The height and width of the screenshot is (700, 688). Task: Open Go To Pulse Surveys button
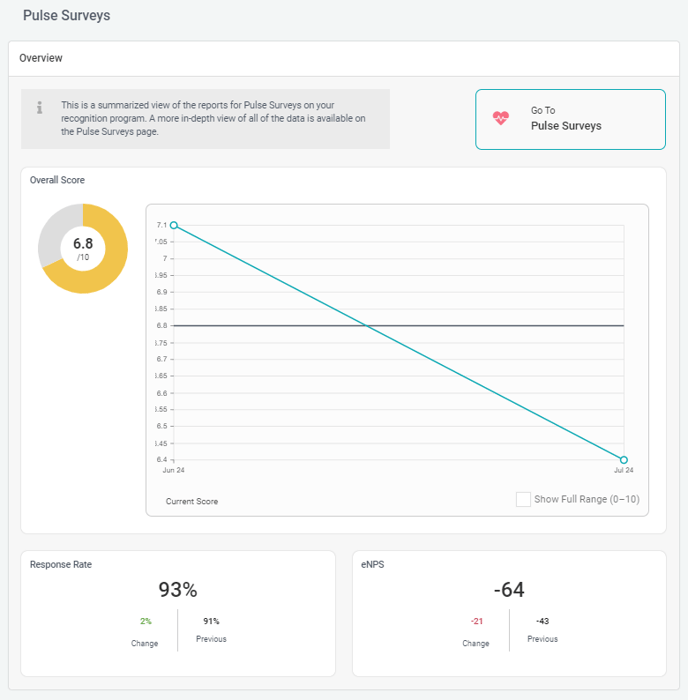[x=570, y=119]
